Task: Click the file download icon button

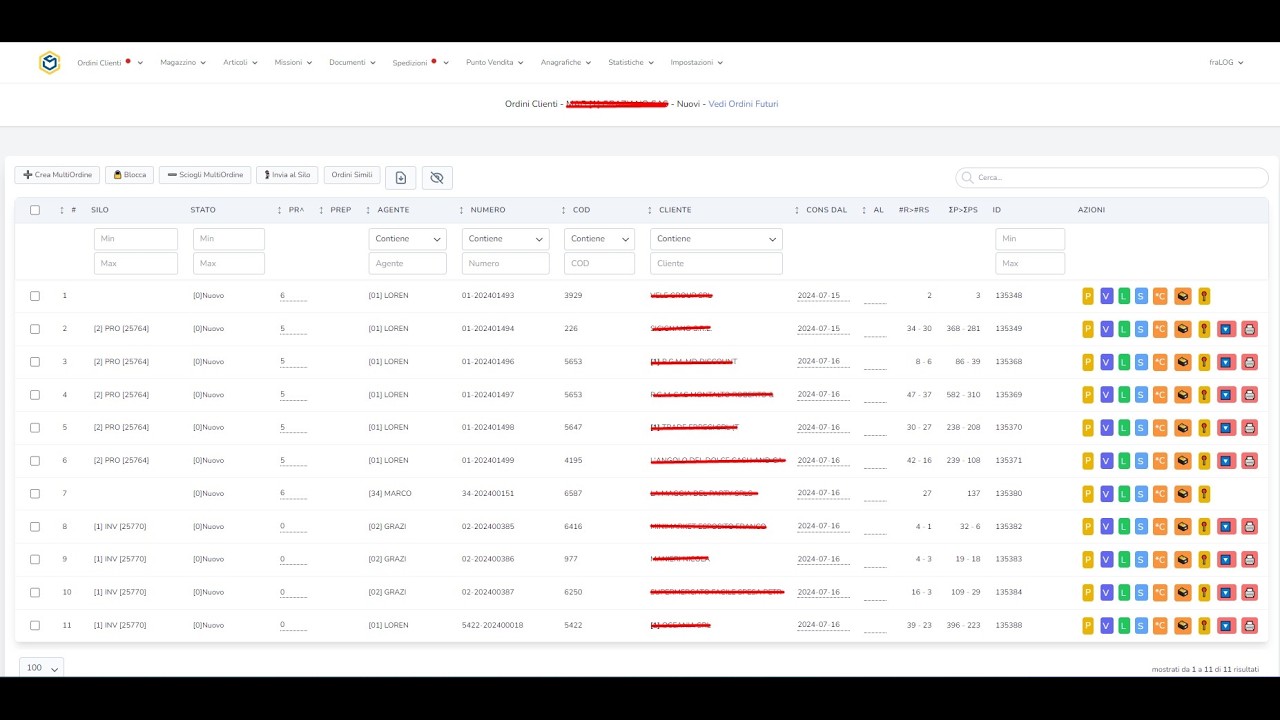Action: pos(400,178)
